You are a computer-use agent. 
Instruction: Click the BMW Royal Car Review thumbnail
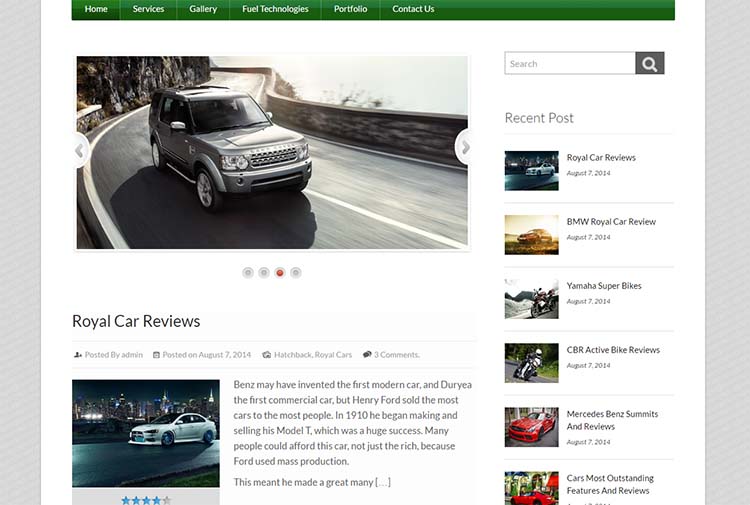click(x=531, y=235)
